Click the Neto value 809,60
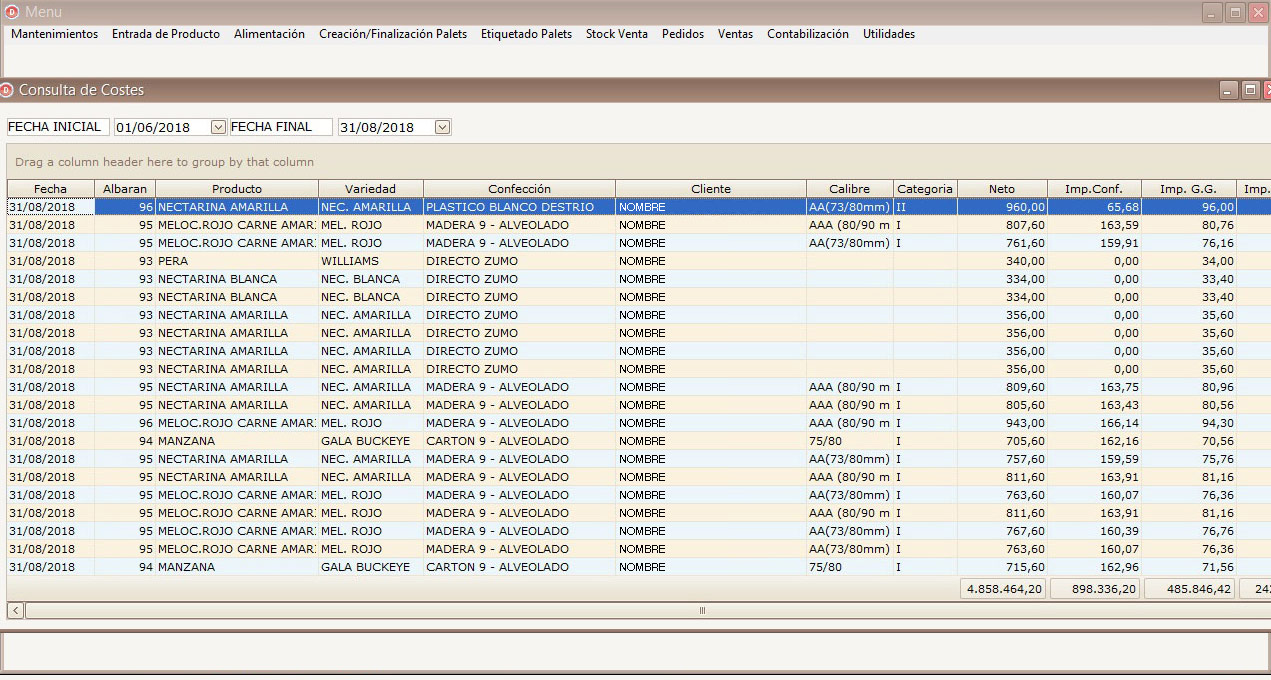The height and width of the screenshot is (680, 1271). [x=1002, y=387]
